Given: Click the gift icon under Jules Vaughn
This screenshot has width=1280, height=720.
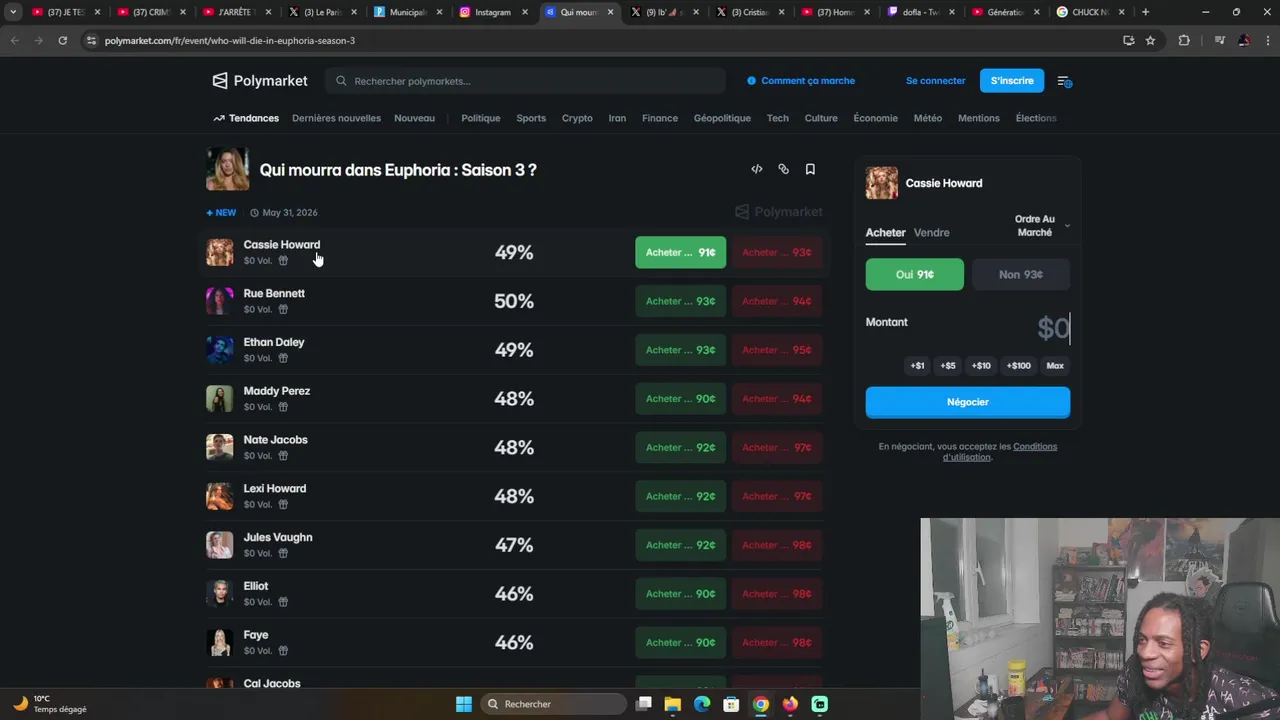Looking at the screenshot, I should tap(283, 553).
